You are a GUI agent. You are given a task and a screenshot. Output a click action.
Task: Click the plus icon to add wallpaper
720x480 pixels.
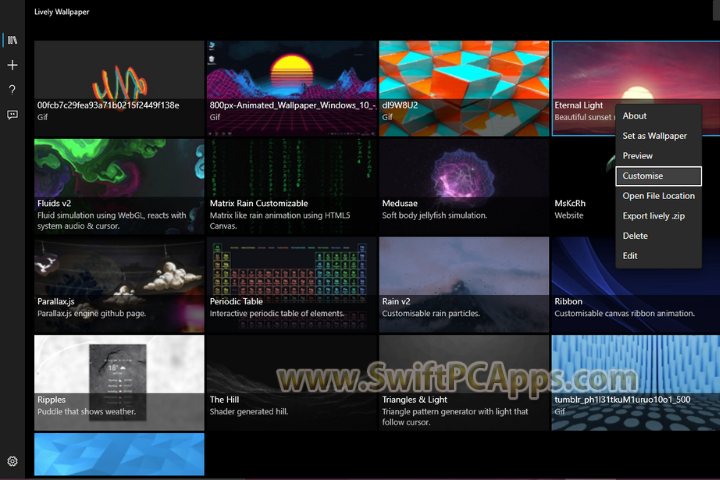[12, 65]
